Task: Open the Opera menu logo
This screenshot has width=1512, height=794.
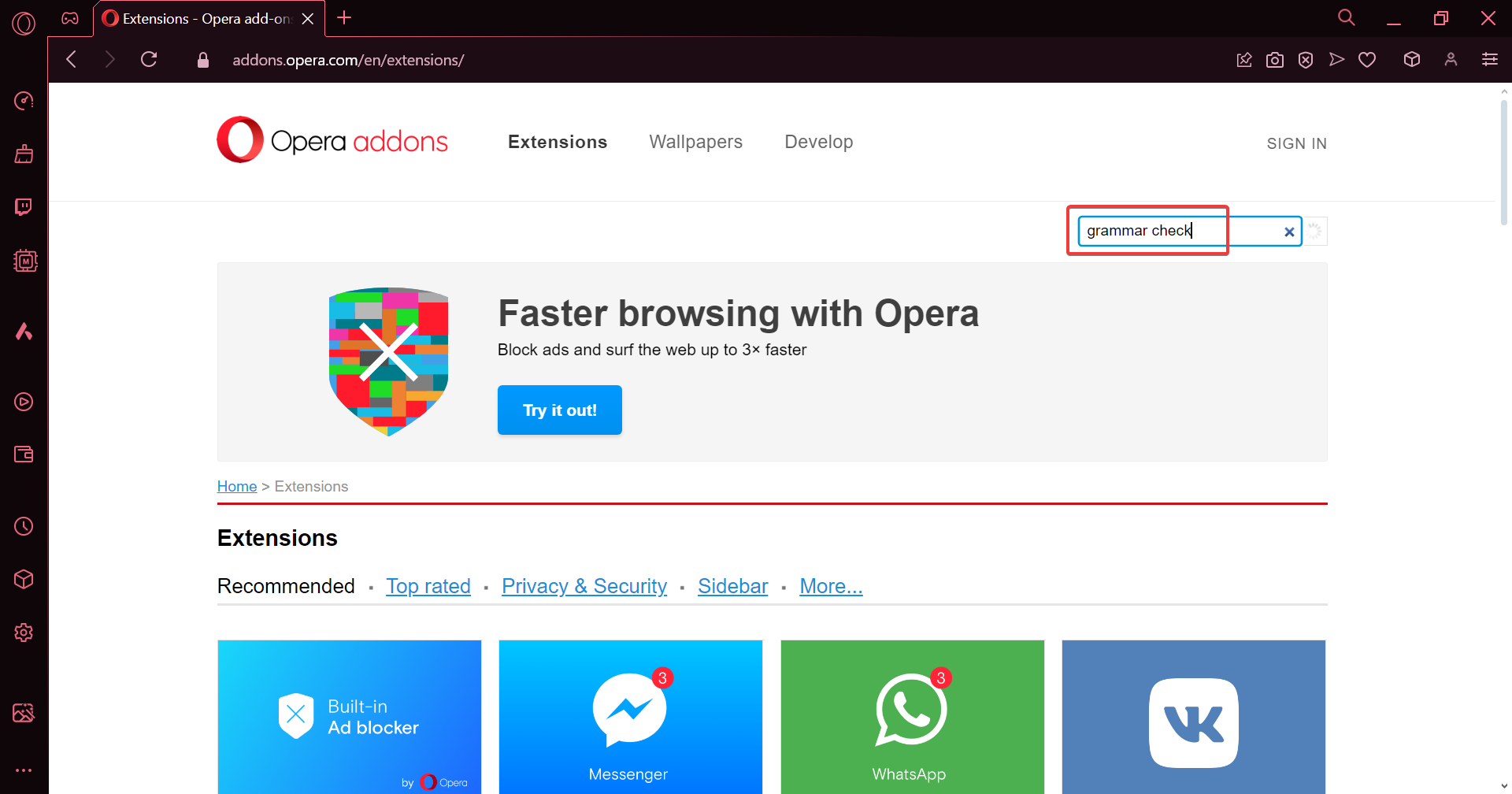Action: pos(24,23)
